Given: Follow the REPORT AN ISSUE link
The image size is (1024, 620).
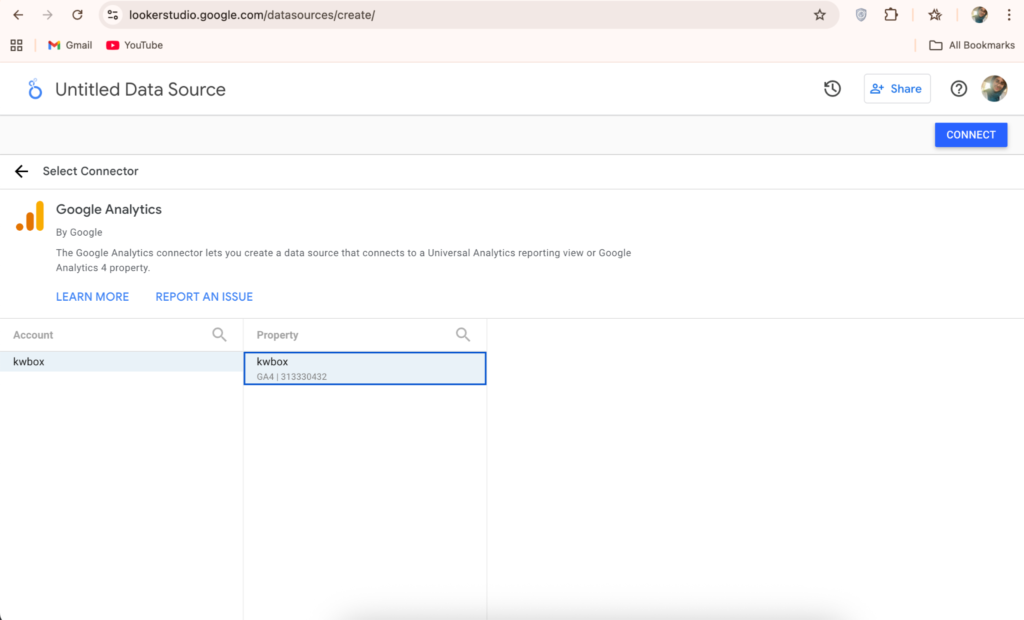Looking at the screenshot, I should click(204, 297).
